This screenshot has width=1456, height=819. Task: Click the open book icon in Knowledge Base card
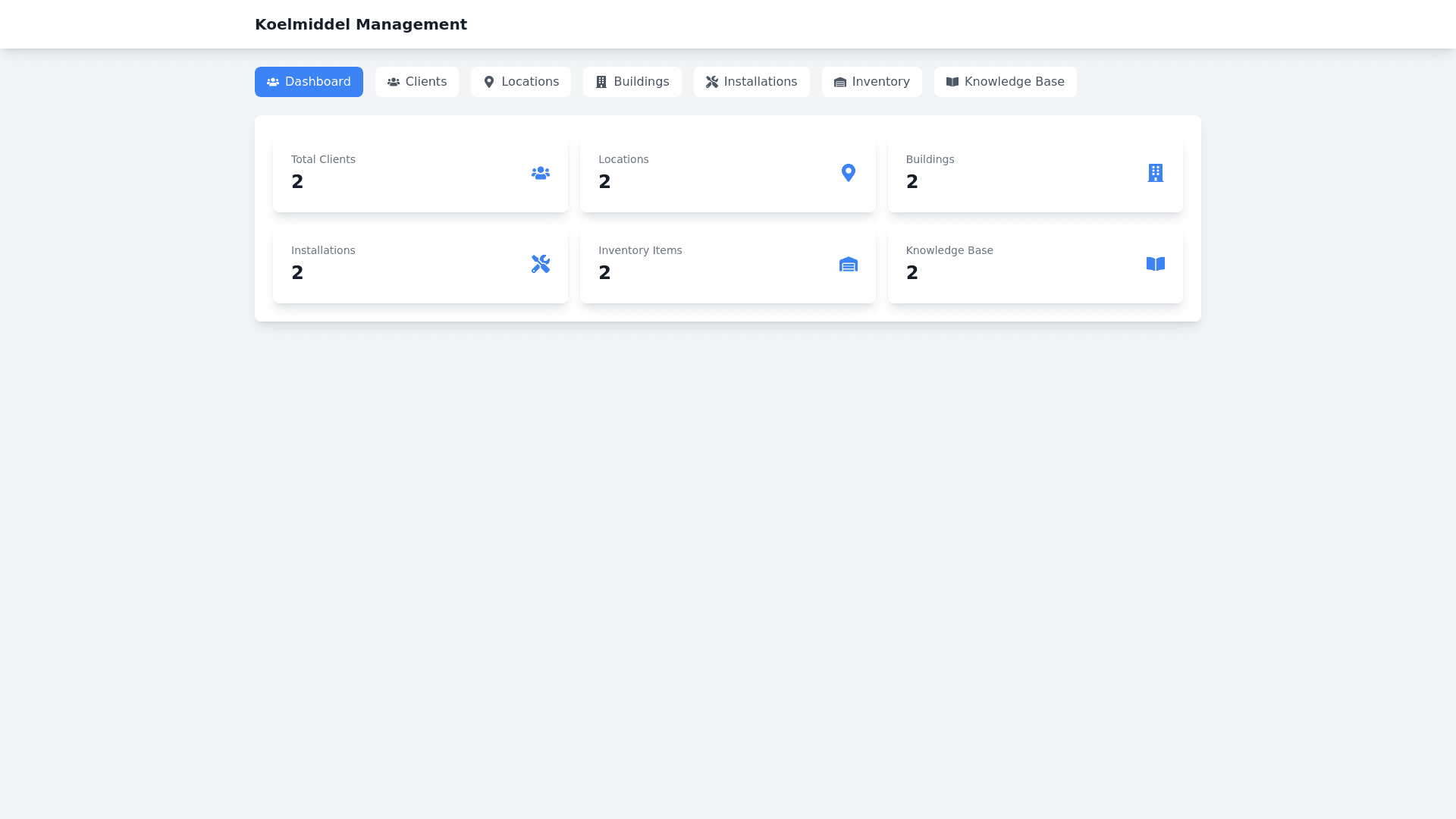[x=1155, y=264]
